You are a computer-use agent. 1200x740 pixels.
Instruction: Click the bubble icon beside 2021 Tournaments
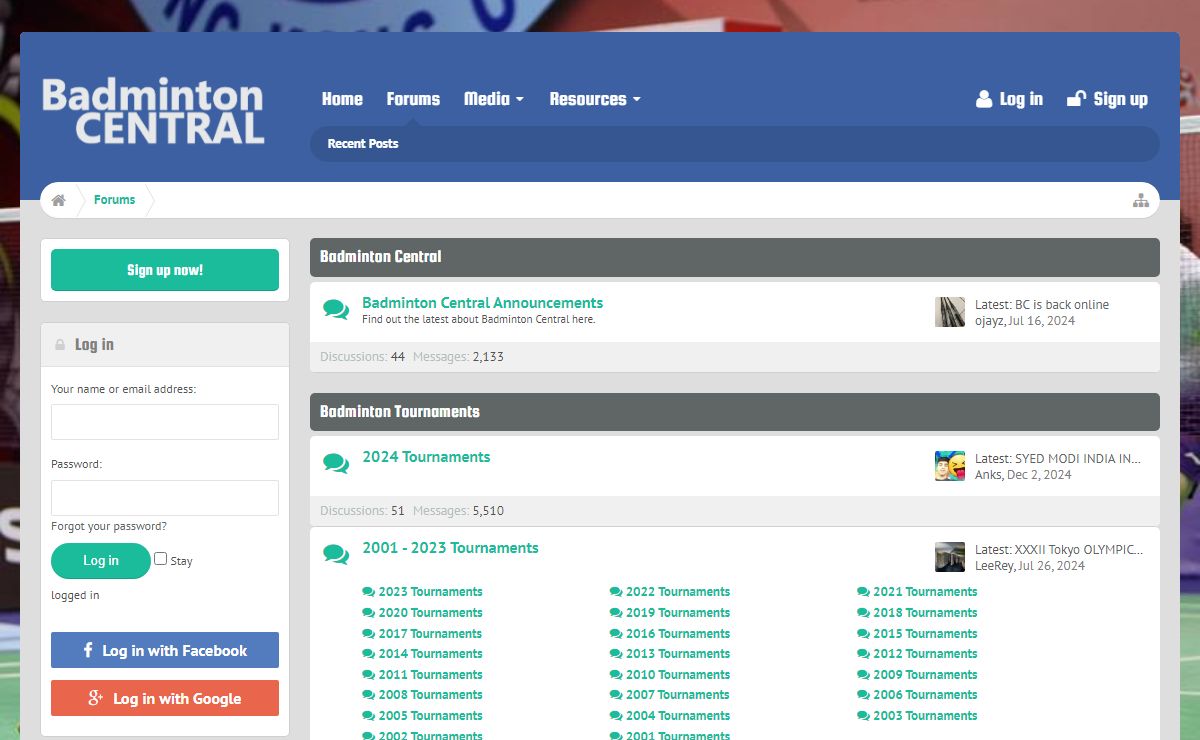[x=863, y=592]
